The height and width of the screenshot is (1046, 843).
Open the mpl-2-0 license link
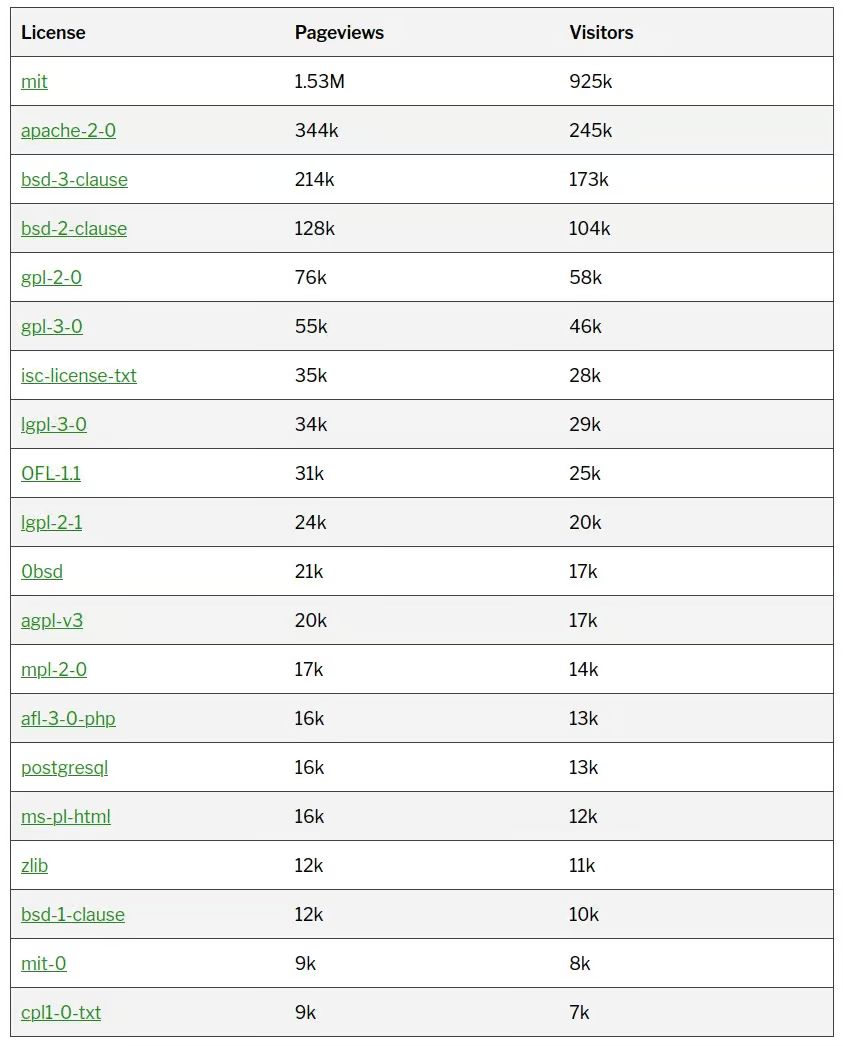click(x=53, y=670)
